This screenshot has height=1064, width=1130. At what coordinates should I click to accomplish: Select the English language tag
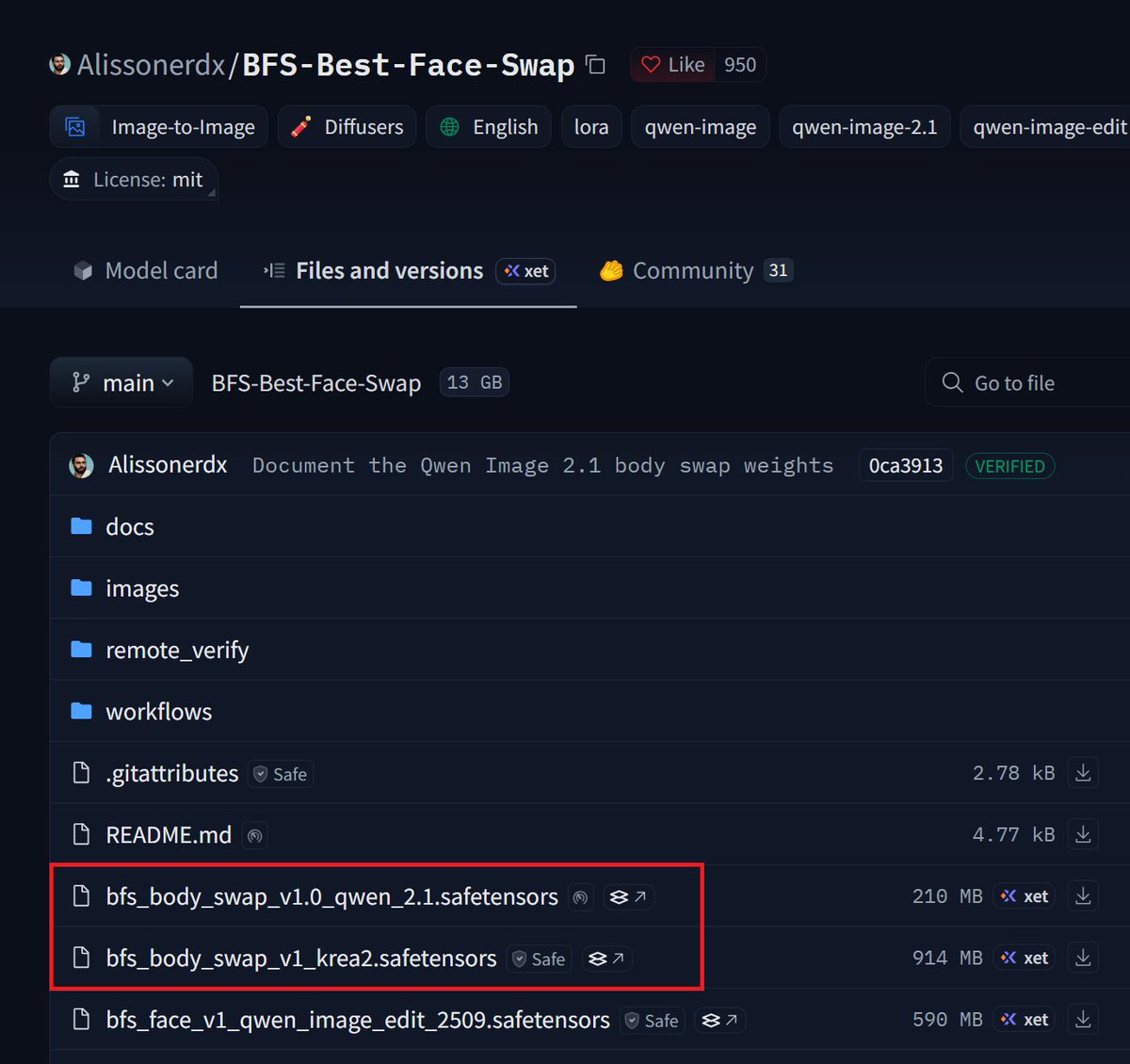coord(490,127)
